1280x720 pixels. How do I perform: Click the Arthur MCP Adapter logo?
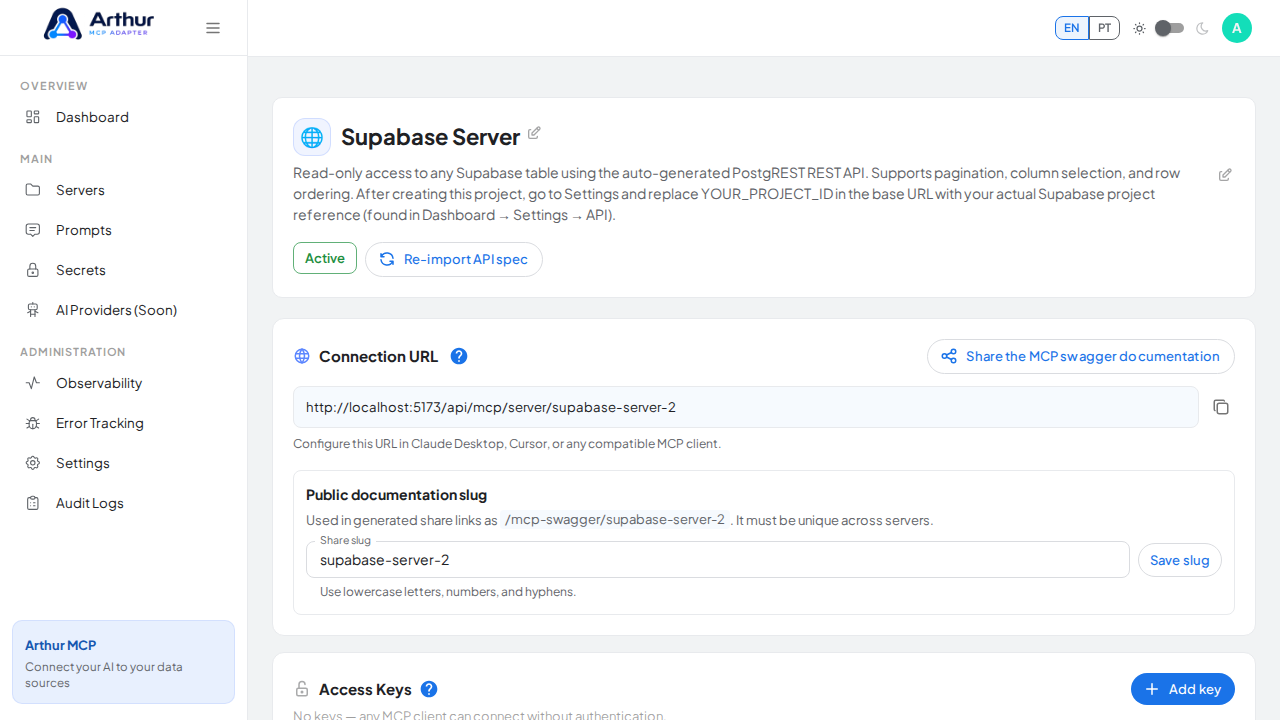point(100,24)
